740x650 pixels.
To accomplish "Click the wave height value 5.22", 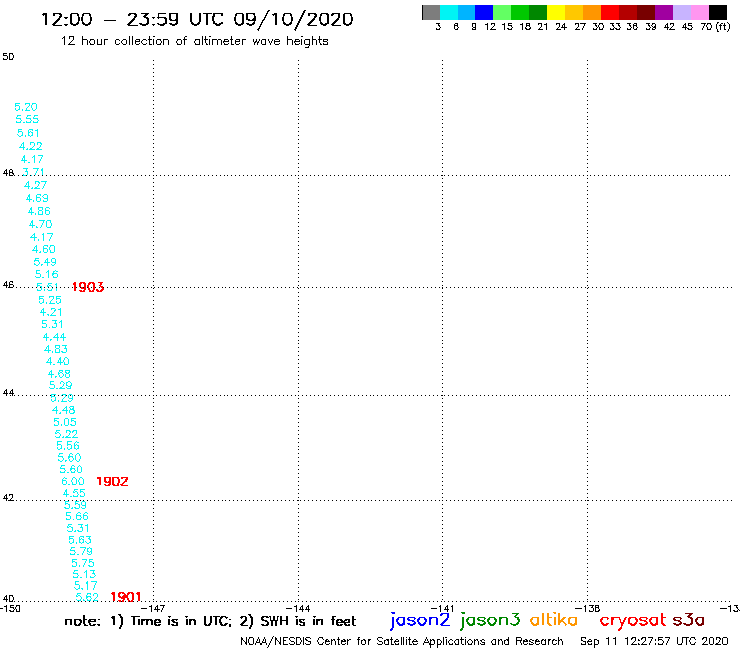I will click(67, 434).
